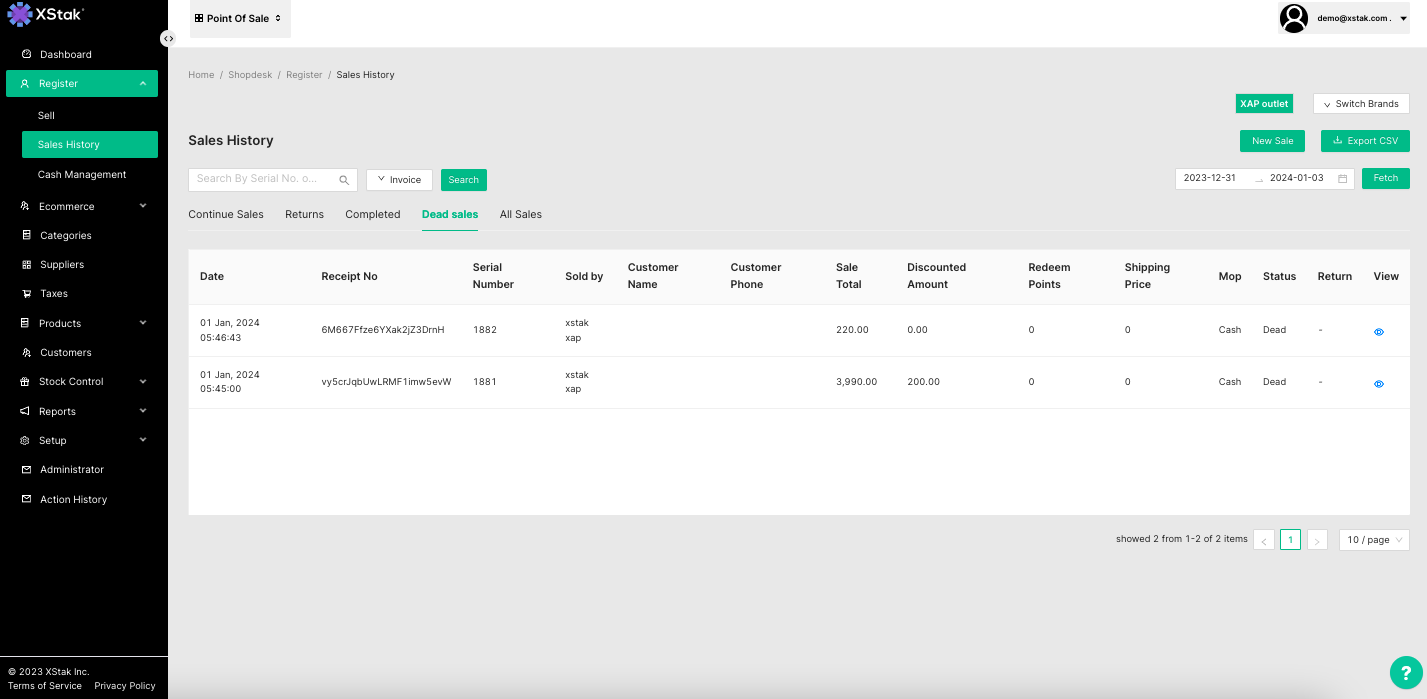View details of sale serial 1882
The image size is (1427, 699).
[x=1378, y=332]
